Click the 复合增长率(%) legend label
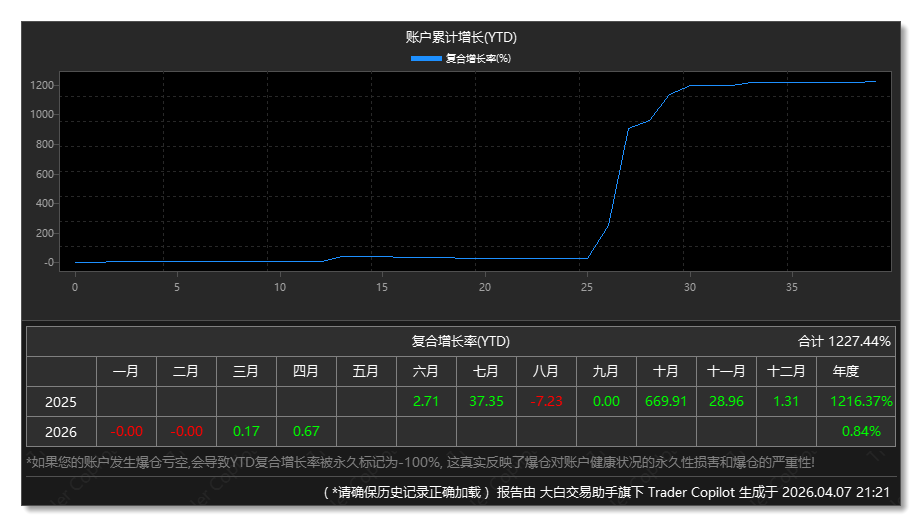This screenshot has height=531, width=920. coord(478,58)
